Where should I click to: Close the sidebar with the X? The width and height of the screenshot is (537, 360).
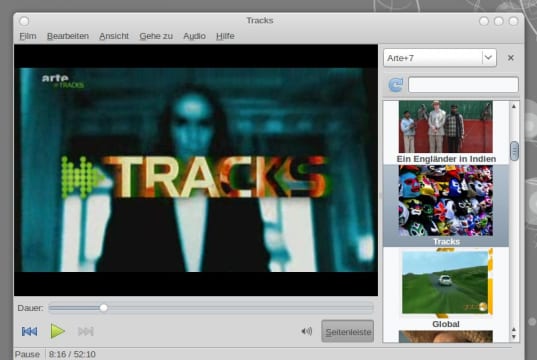[x=511, y=58]
